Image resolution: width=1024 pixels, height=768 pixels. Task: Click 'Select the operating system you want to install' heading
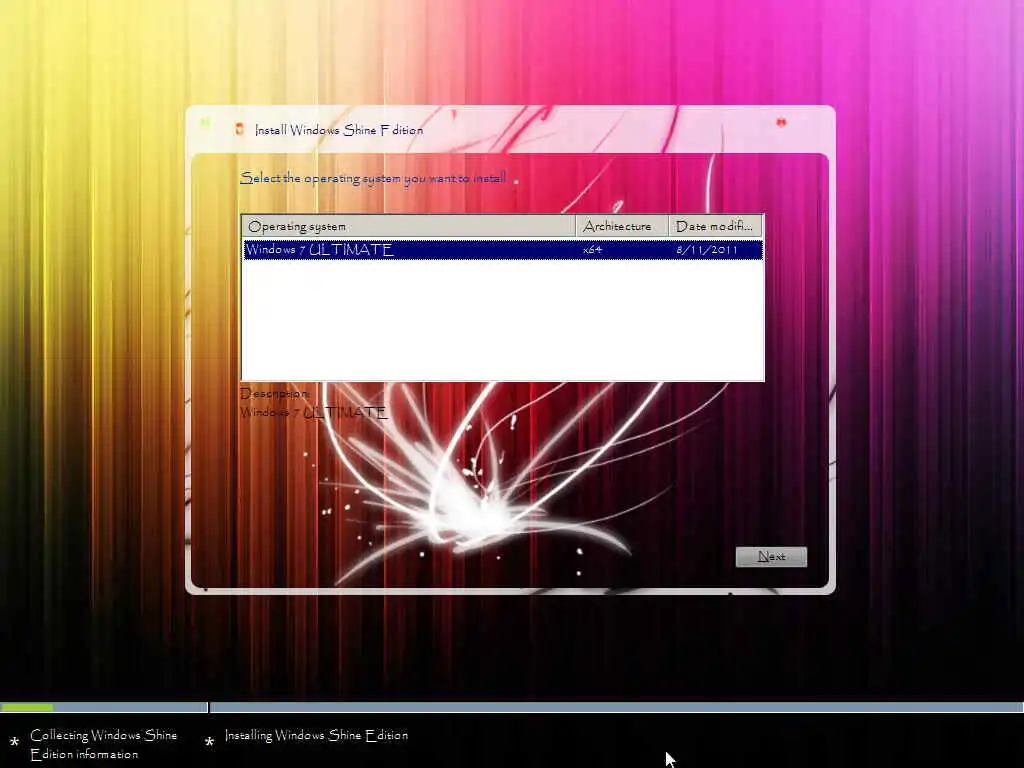(x=373, y=178)
